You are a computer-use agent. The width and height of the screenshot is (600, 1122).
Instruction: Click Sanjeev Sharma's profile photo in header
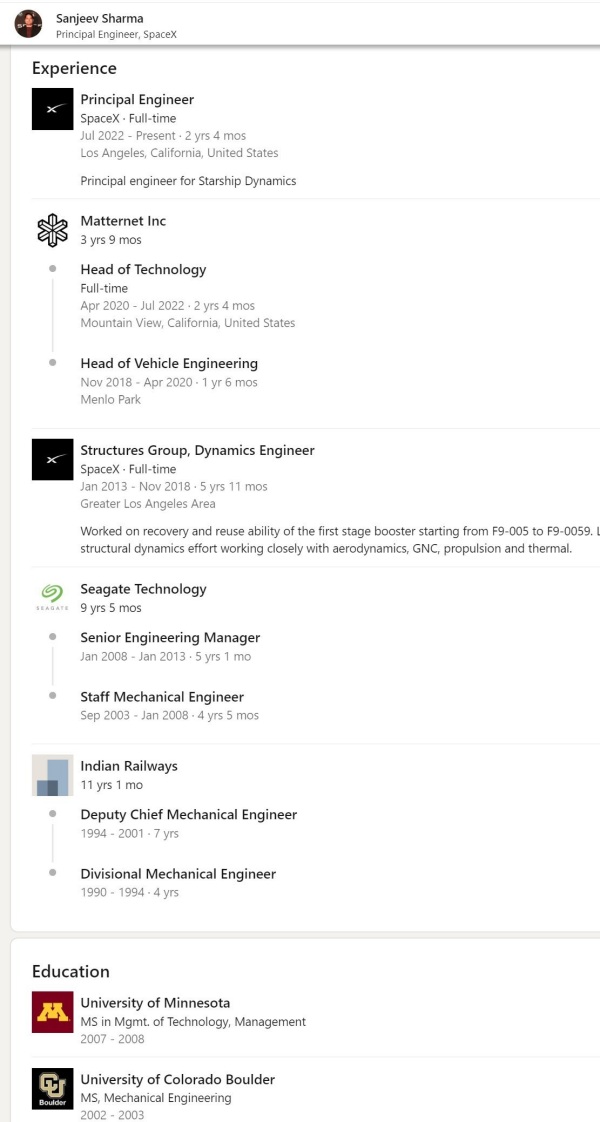click(28, 24)
